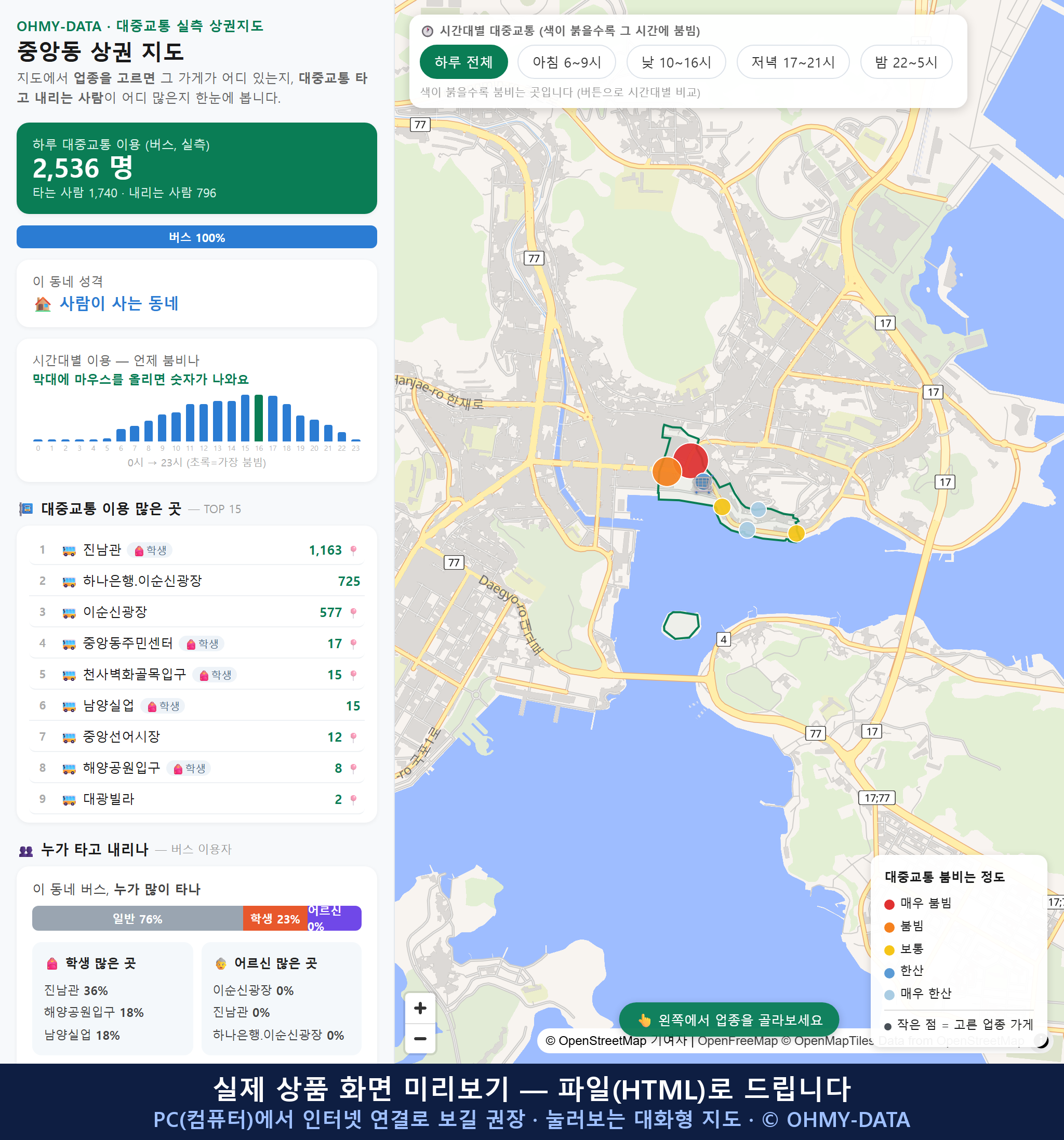Viewport: 1064px width, 1140px height.
Task: Click the house icon beside 사람이 사는 동네
Action: coord(43,304)
